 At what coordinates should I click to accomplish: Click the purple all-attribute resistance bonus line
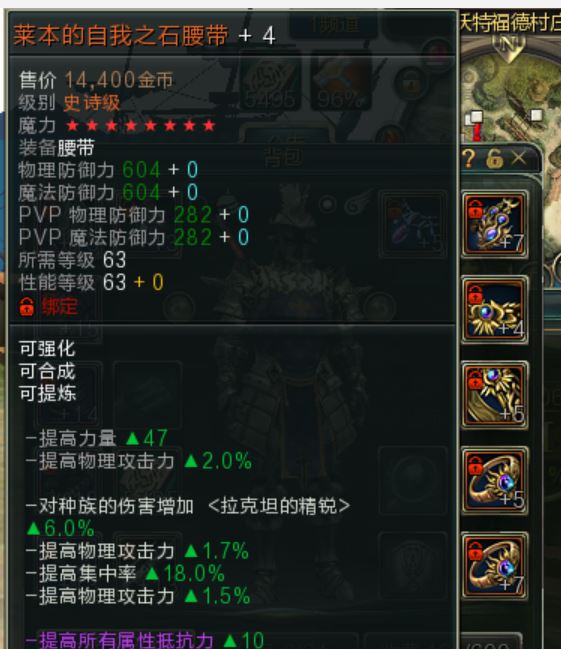click(x=144, y=640)
